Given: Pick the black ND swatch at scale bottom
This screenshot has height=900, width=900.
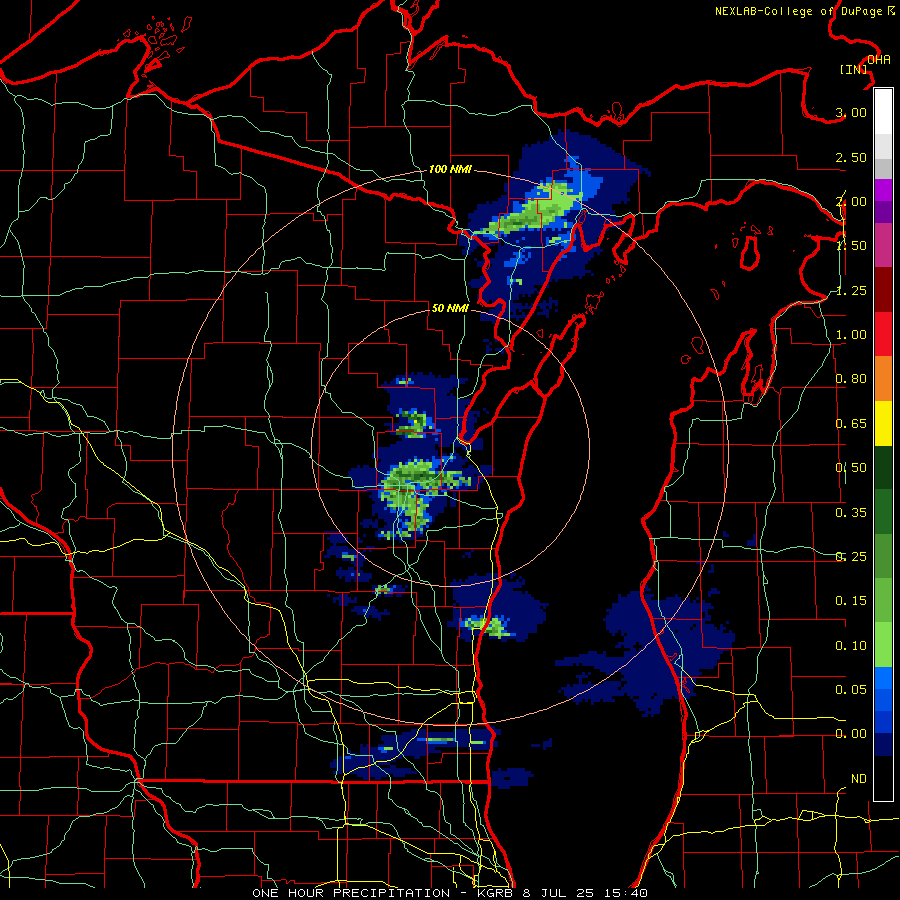Looking at the screenshot, I should 883,778.
